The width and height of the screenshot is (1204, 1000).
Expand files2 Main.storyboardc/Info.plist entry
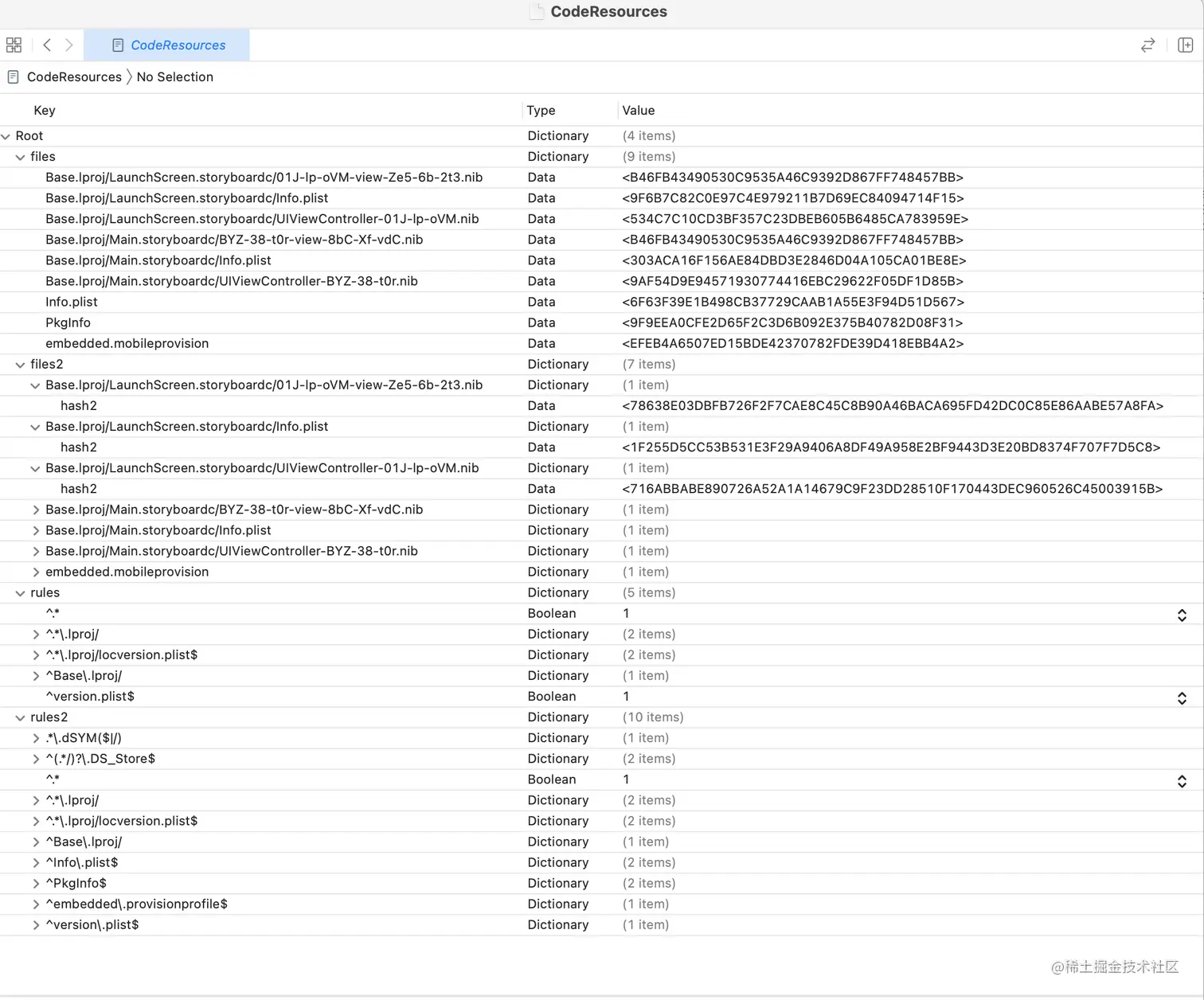pos(36,530)
